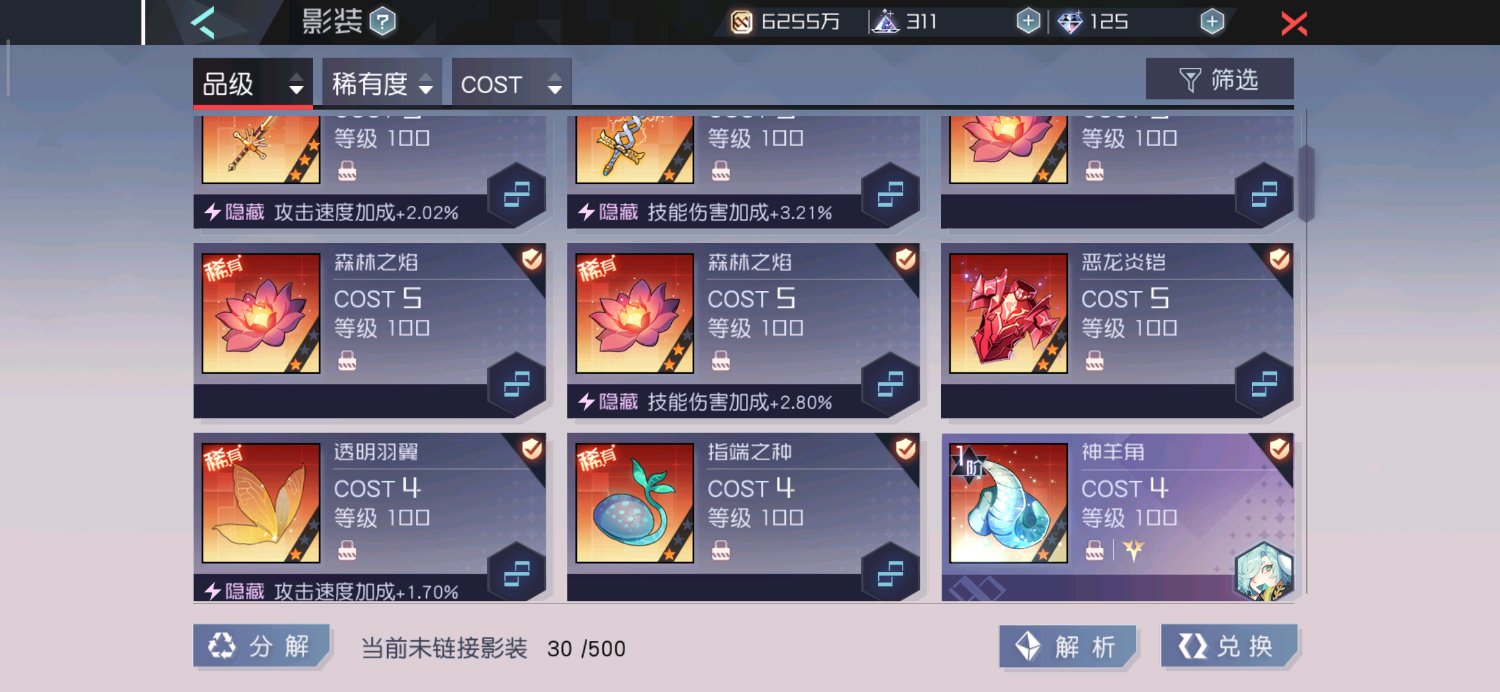Image resolution: width=1500 pixels, height=692 pixels.
Task: Tap the gold coin currency icon
Action: (741, 21)
